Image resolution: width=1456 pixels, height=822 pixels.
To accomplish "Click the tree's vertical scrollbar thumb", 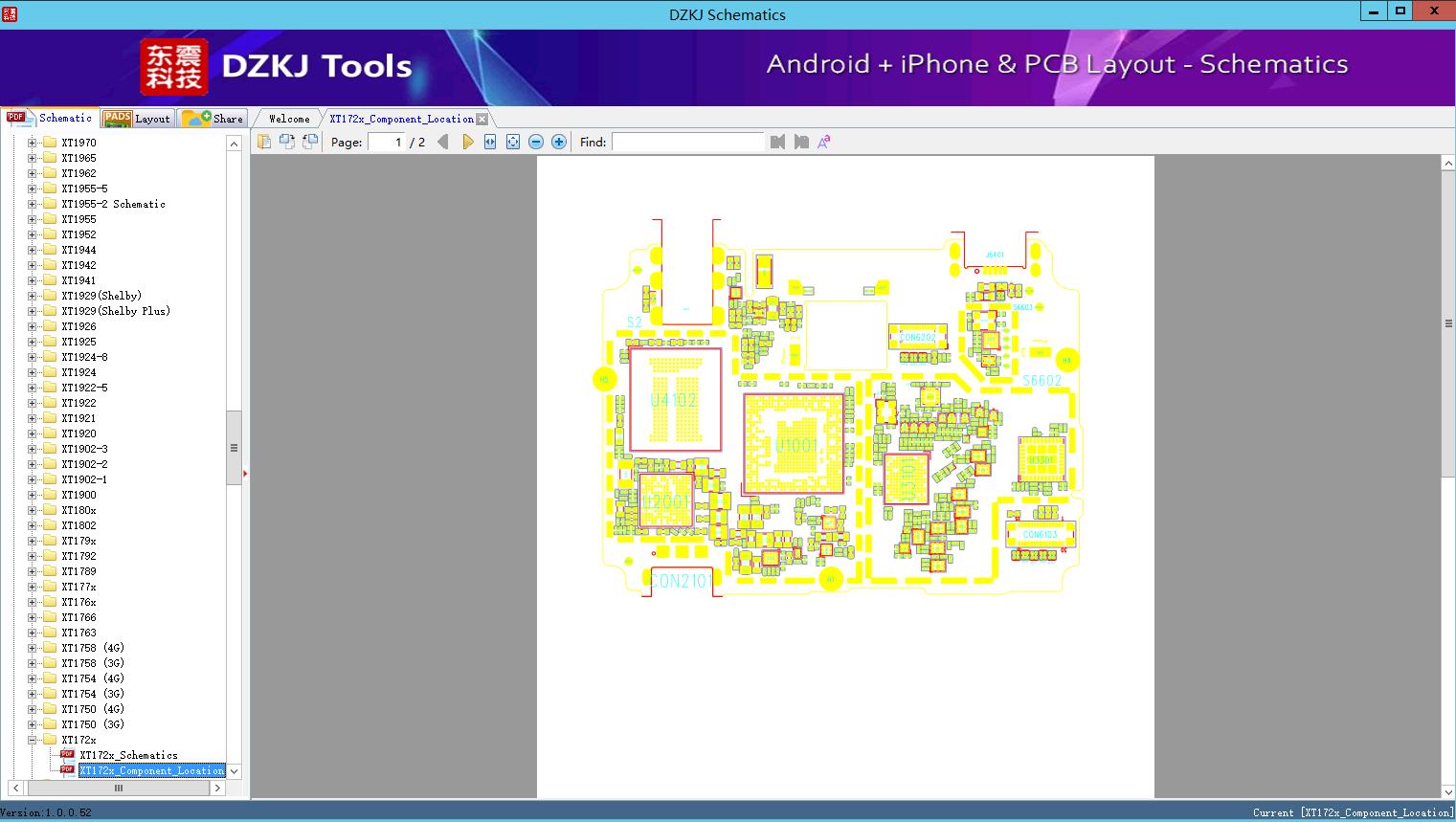I will point(234,448).
